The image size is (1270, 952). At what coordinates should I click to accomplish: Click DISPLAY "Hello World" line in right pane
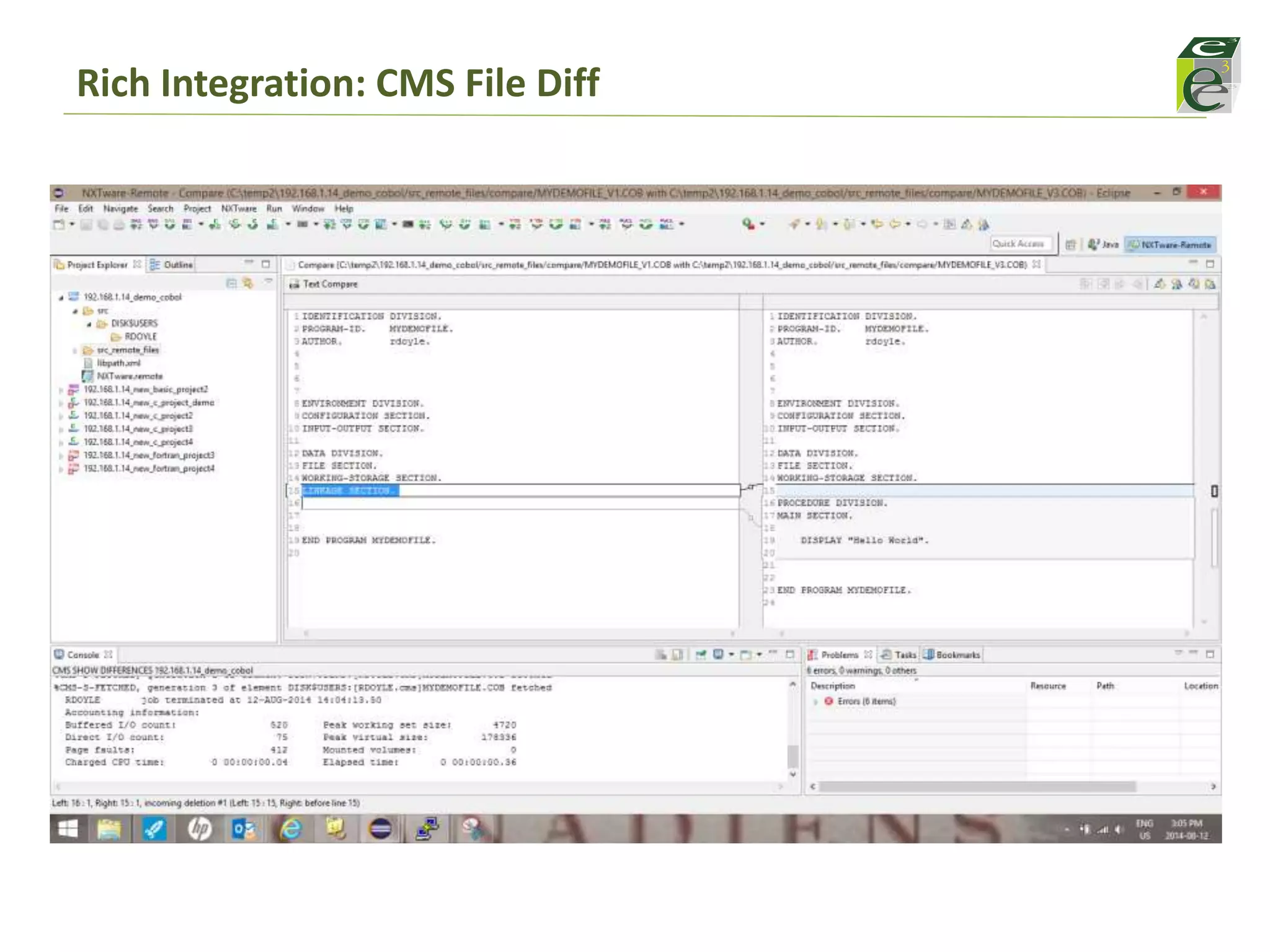865,540
